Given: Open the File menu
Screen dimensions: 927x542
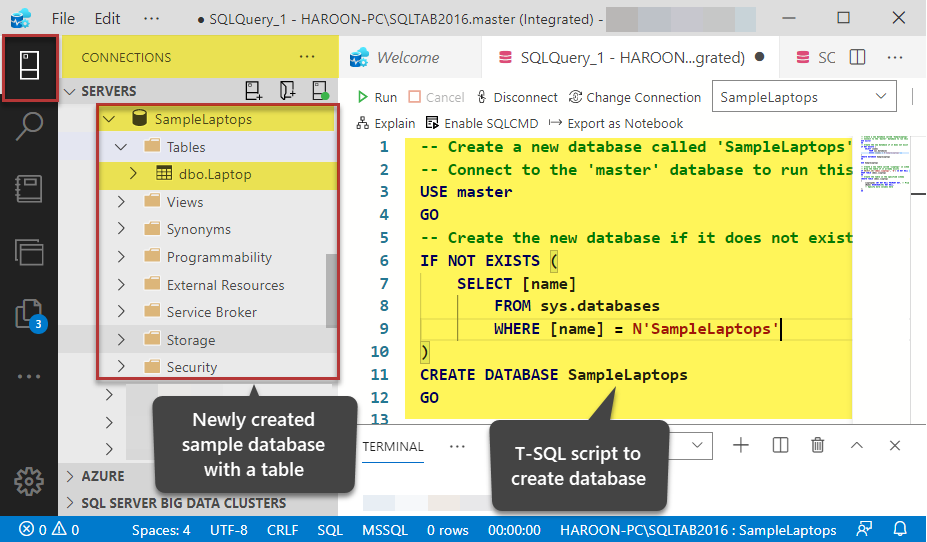Looking at the screenshot, I should (62, 18).
